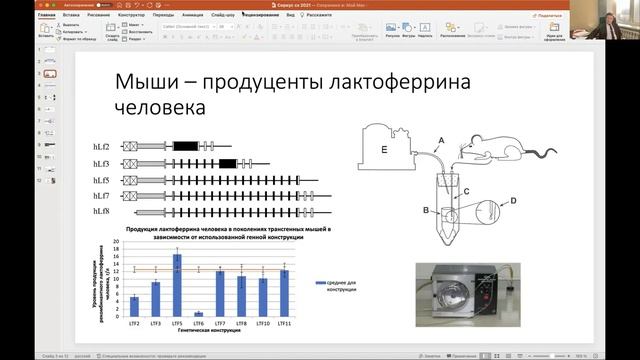Click the Копировать copy command
The image size is (640, 360).
point(70,32)
